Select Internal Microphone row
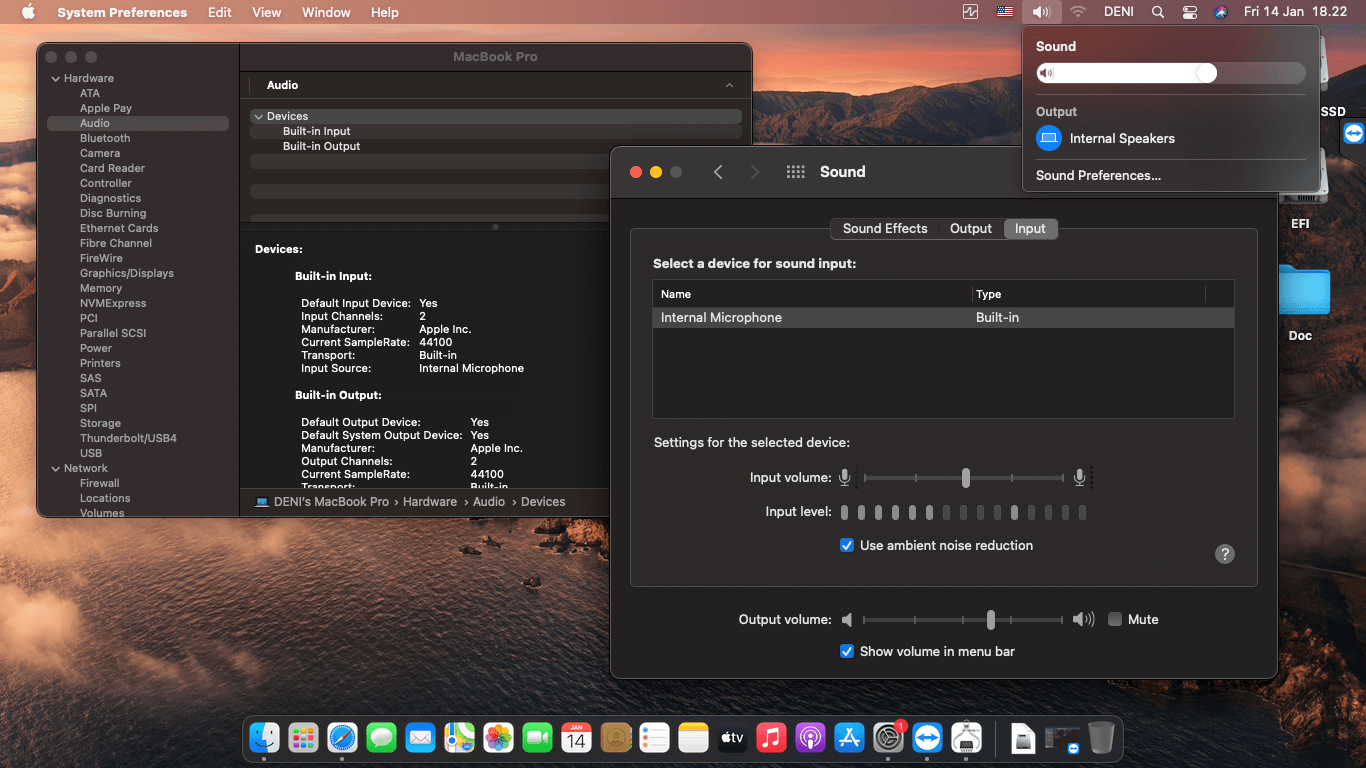Screen dimensions: 1366x768 [943, 318]
